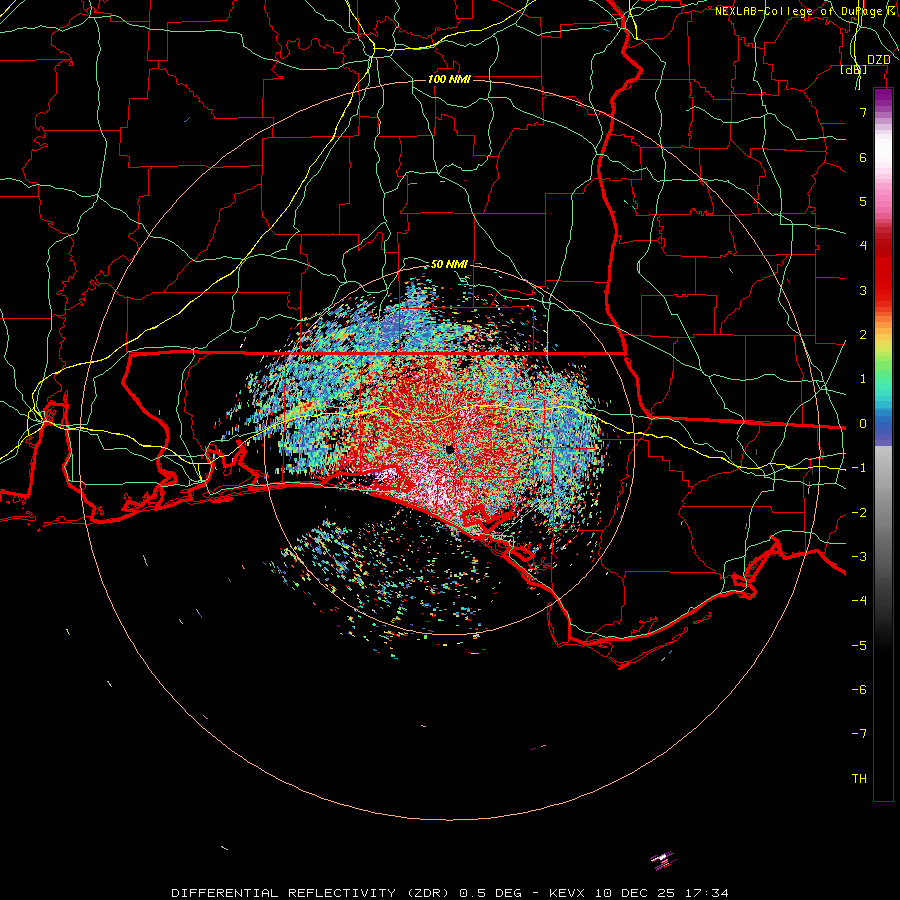The height and width of the screenshot is (900, 900).
Task: Click the legend value -2
Action: (x=859, y=513)
